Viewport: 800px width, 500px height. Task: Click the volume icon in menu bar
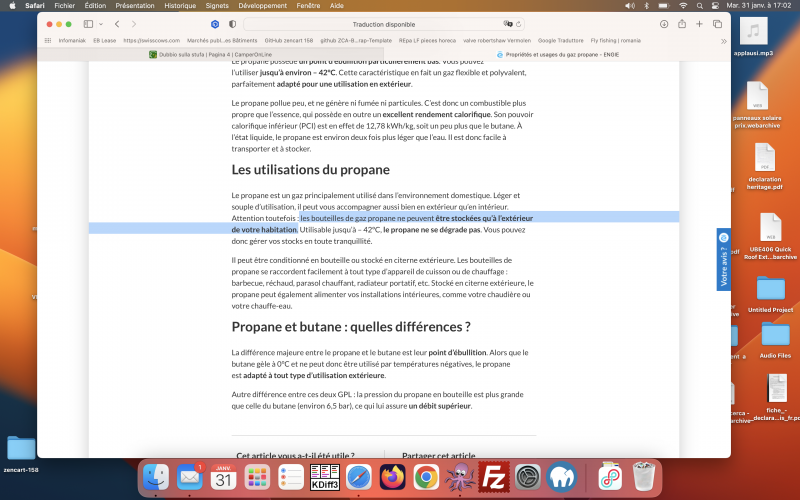coord(630,6)
